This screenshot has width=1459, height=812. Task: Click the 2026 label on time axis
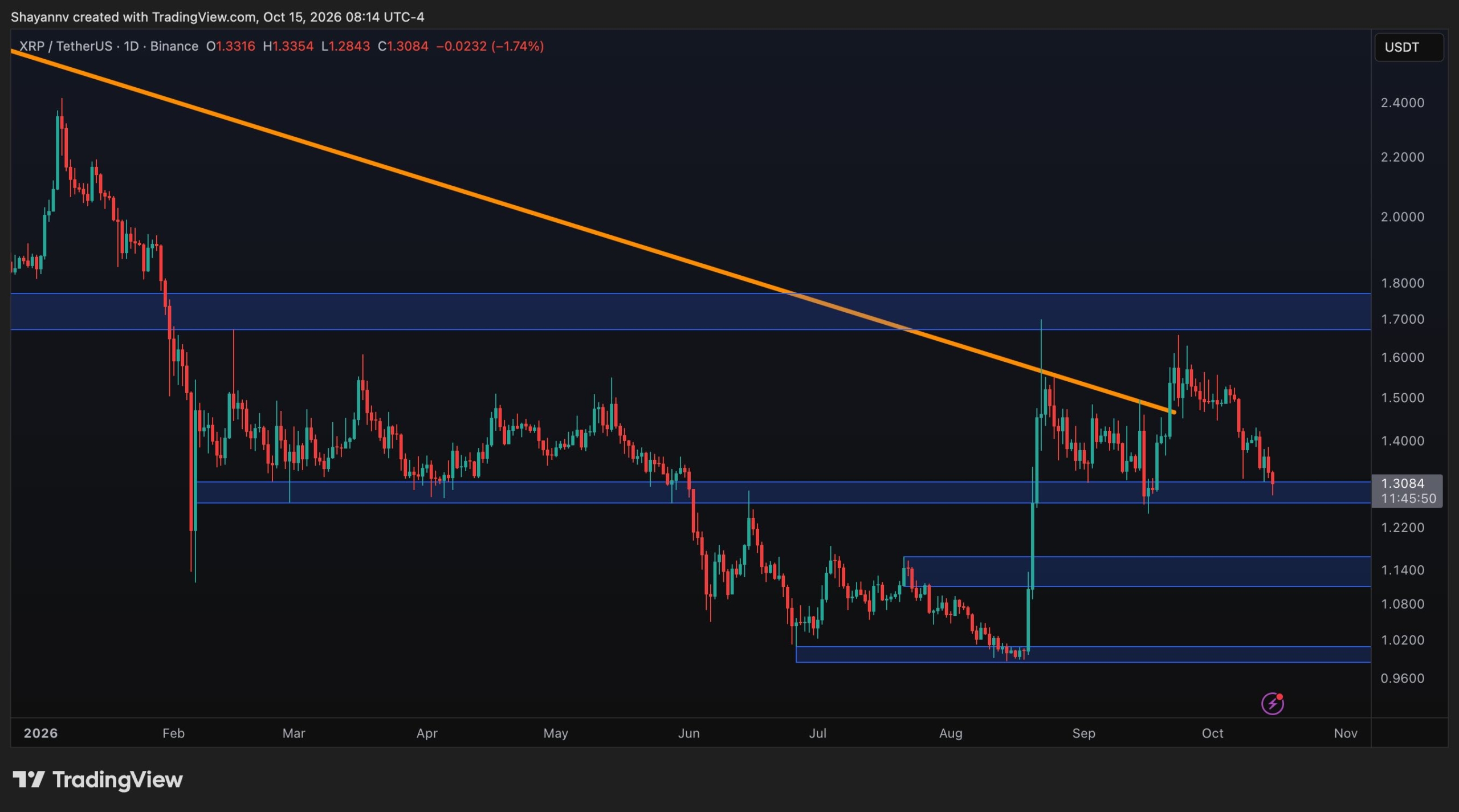(40, 733)
